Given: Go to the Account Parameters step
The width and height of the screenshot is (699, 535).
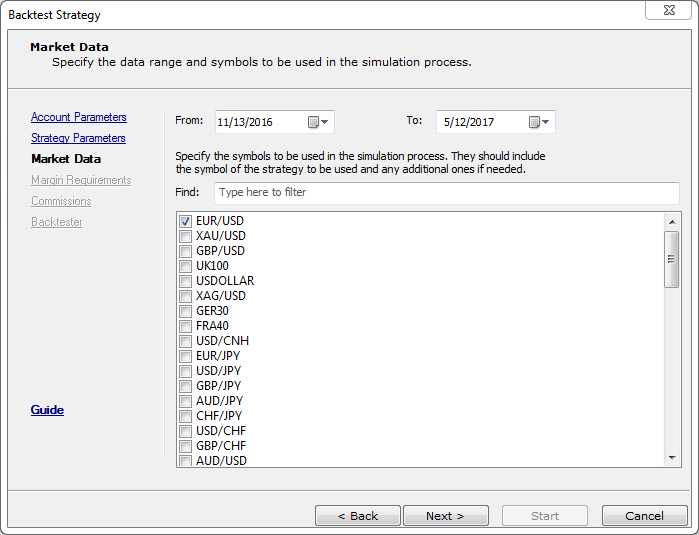Looking at the screenshot, I should click(79, 117).
